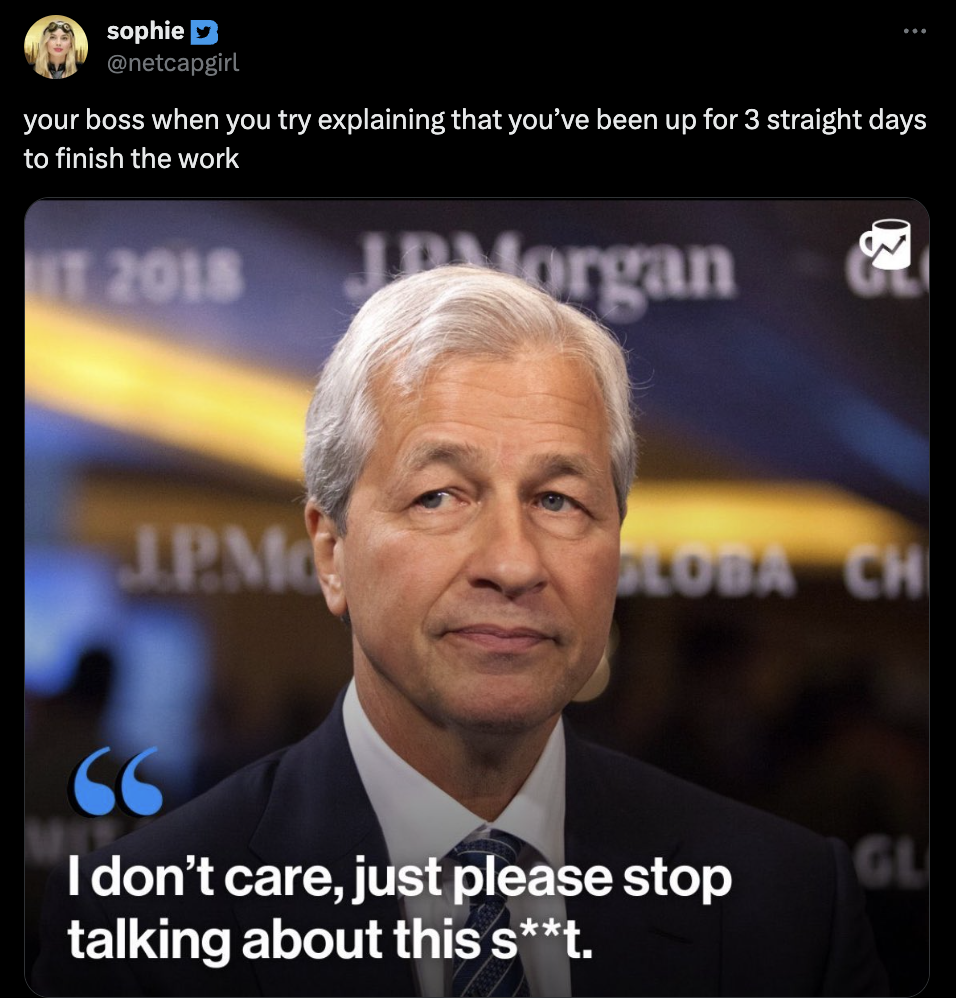This screenshot has height=998, width=956.
Task: Click the blue Twitter bird badge
Action: click(204, 32)
